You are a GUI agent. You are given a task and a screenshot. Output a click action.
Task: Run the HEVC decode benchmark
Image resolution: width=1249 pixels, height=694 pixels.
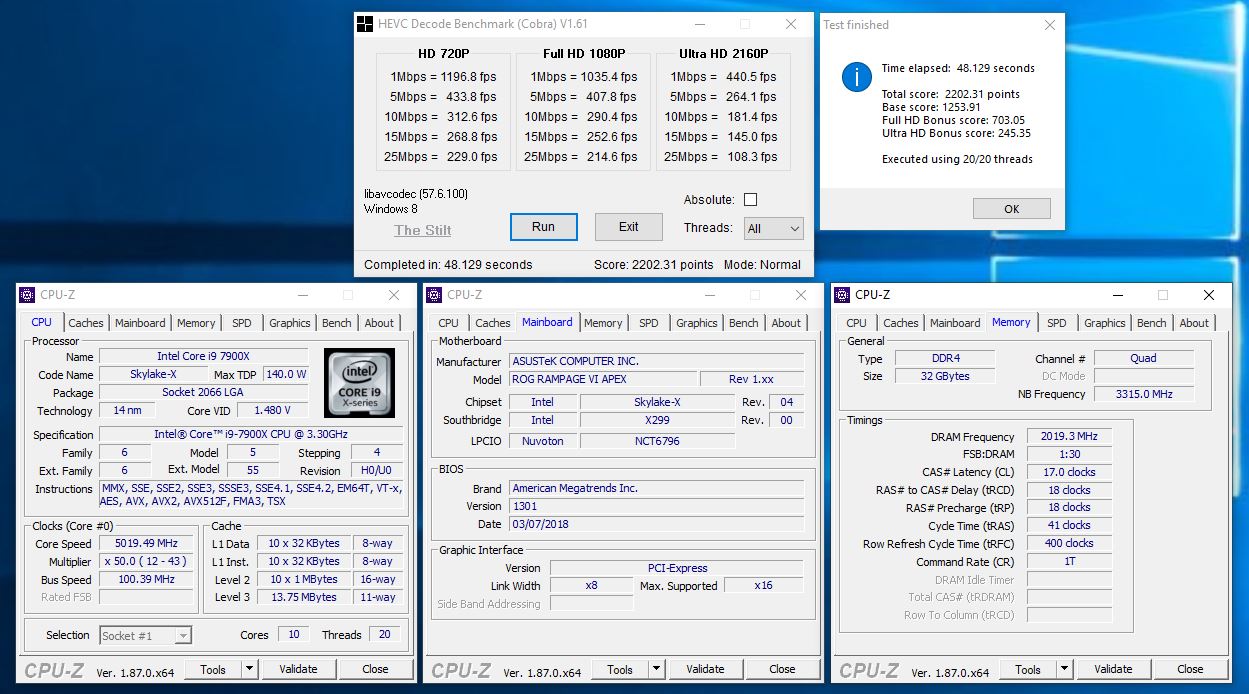click(543, 227)
